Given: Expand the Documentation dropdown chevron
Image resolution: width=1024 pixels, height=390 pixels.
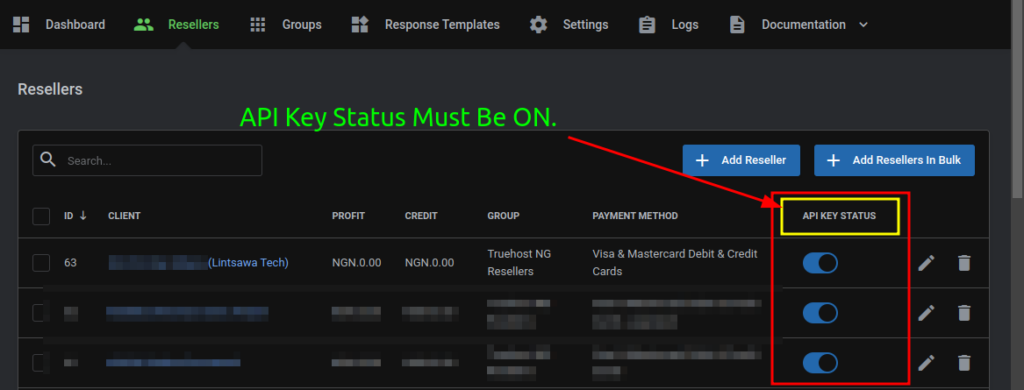Looking at the screenshot, I should [x=863, y=25].
